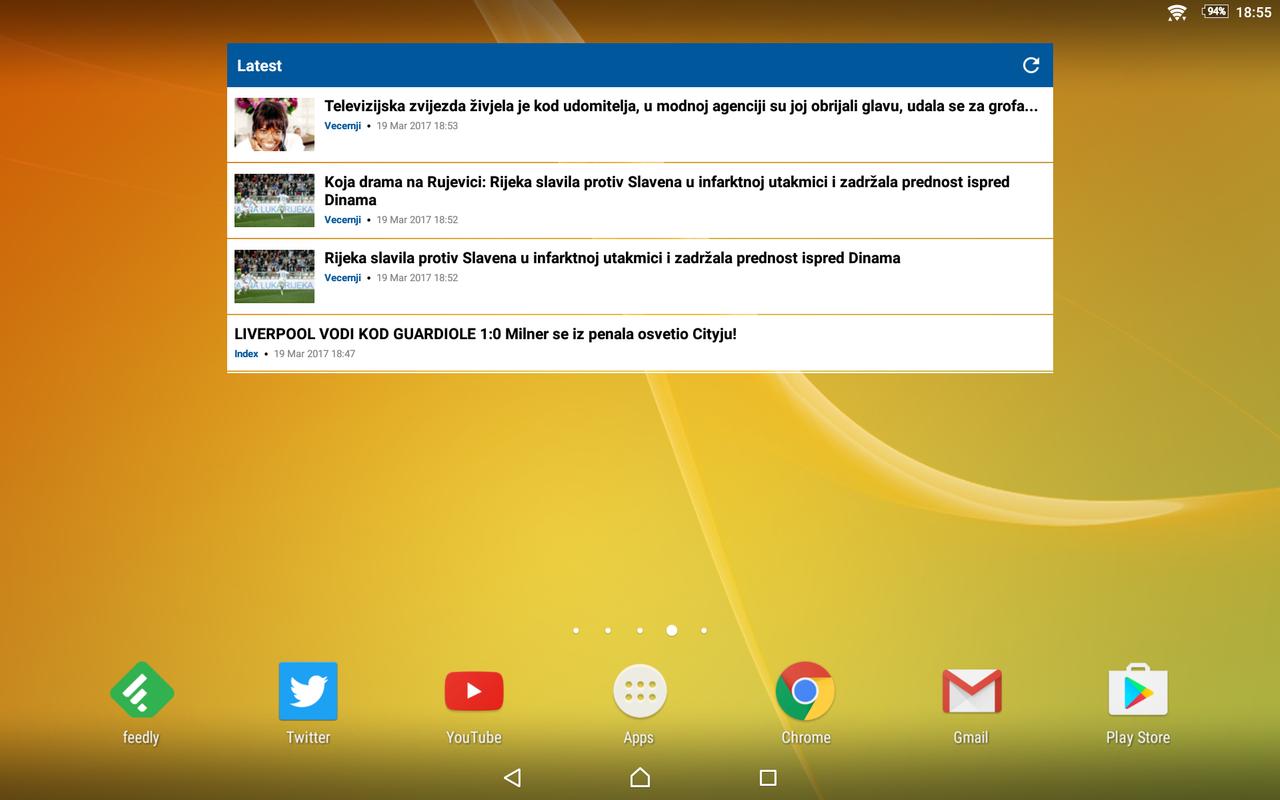Go to the first home screen page dot

(x=576, y=630)
